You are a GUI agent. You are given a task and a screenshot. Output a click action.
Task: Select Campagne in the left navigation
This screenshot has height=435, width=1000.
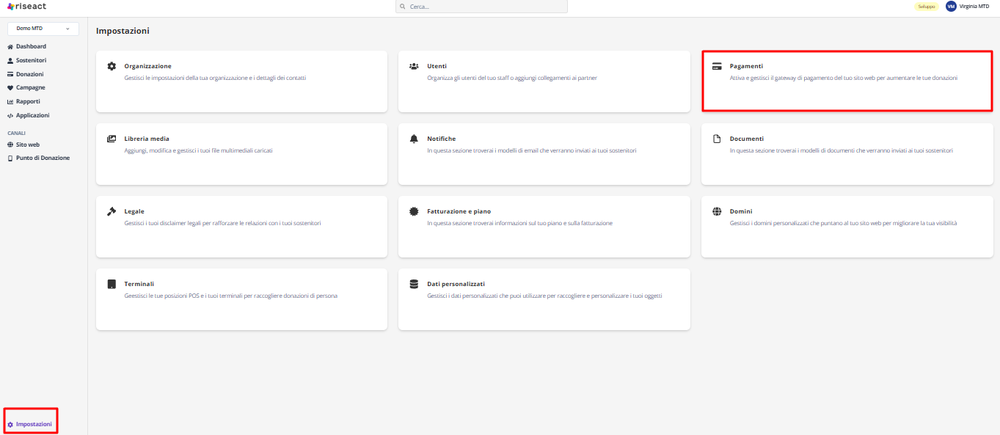click(x=30, y=88)
